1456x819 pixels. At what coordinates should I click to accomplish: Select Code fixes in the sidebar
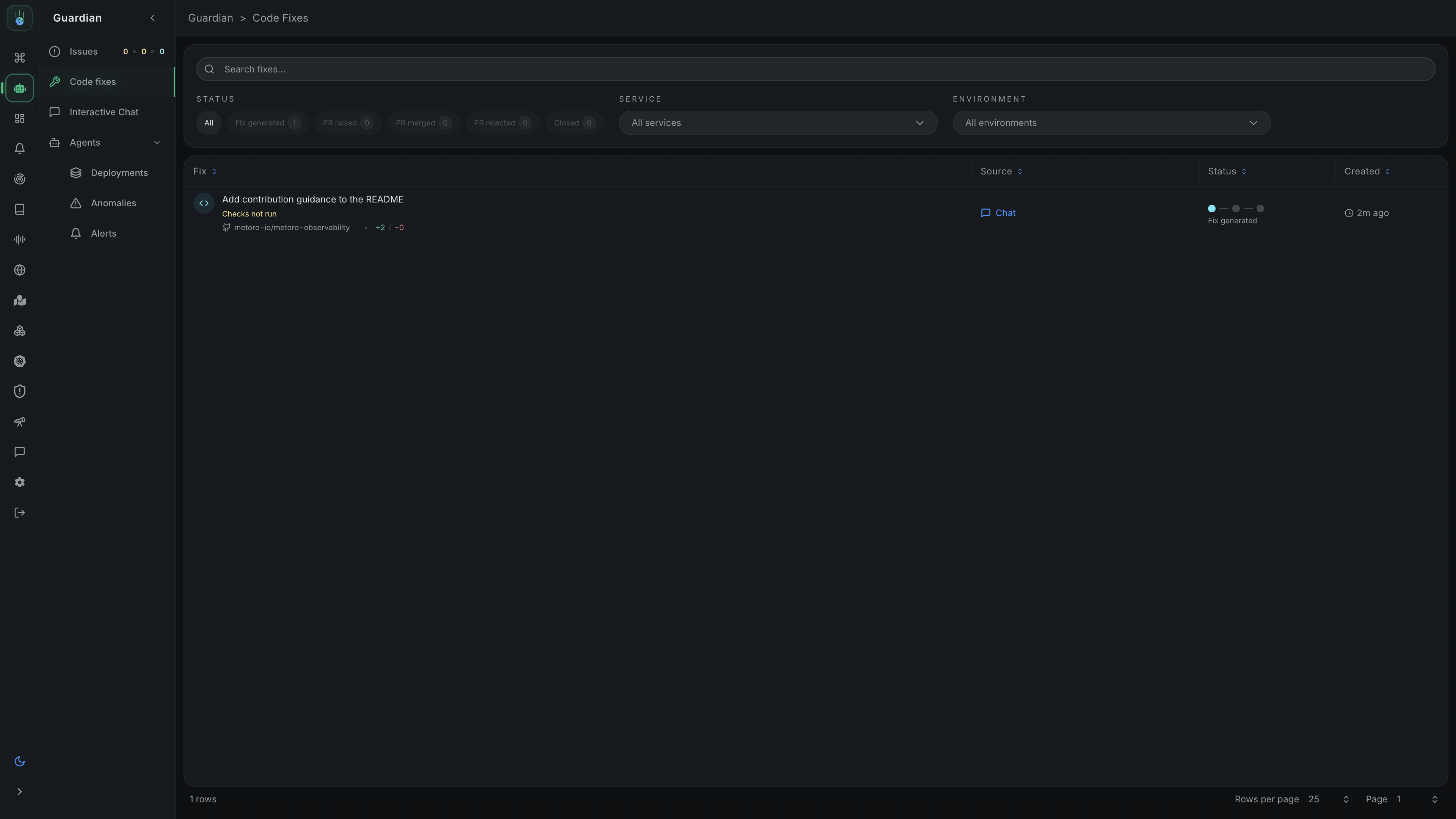point(107,82)
